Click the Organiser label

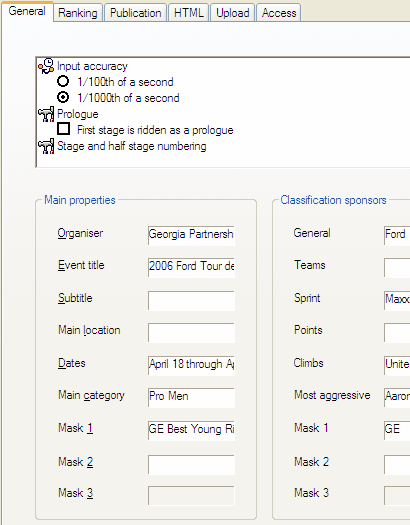pos(80,233)
